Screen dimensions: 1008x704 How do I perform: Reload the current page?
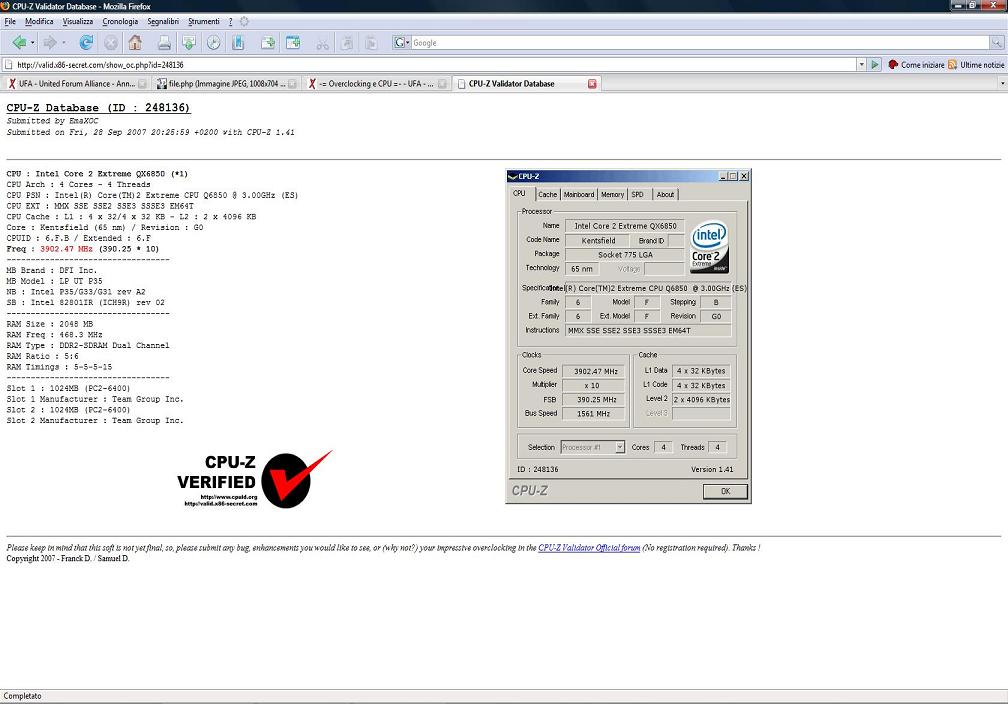86,42
